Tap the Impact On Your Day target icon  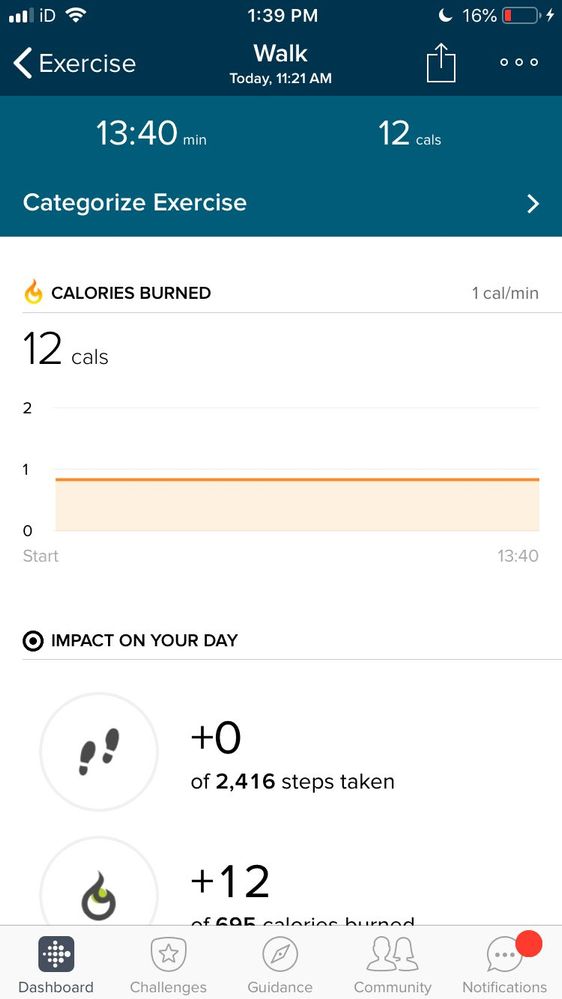coord(32,641)
